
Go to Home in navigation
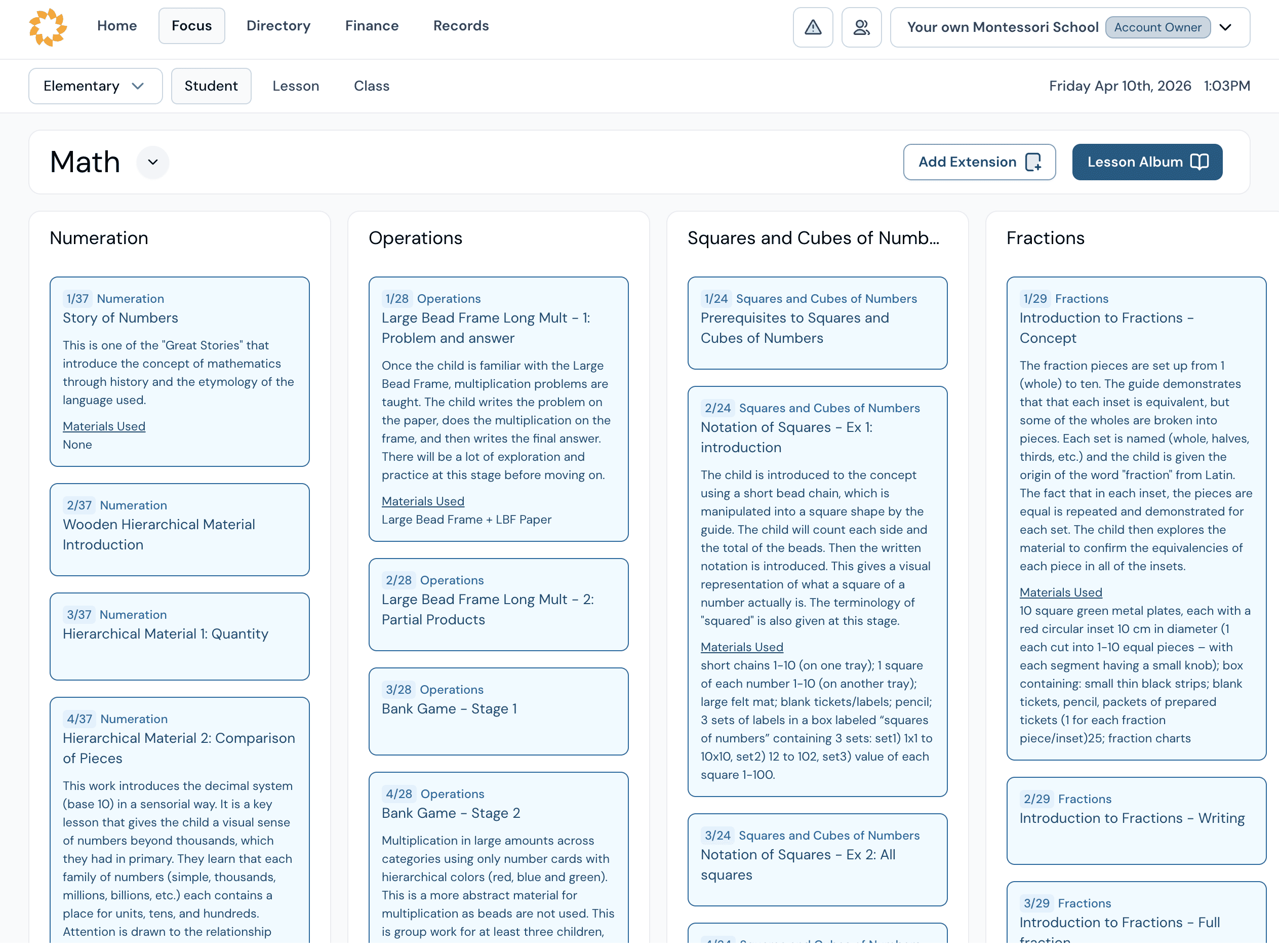point(117,25)
